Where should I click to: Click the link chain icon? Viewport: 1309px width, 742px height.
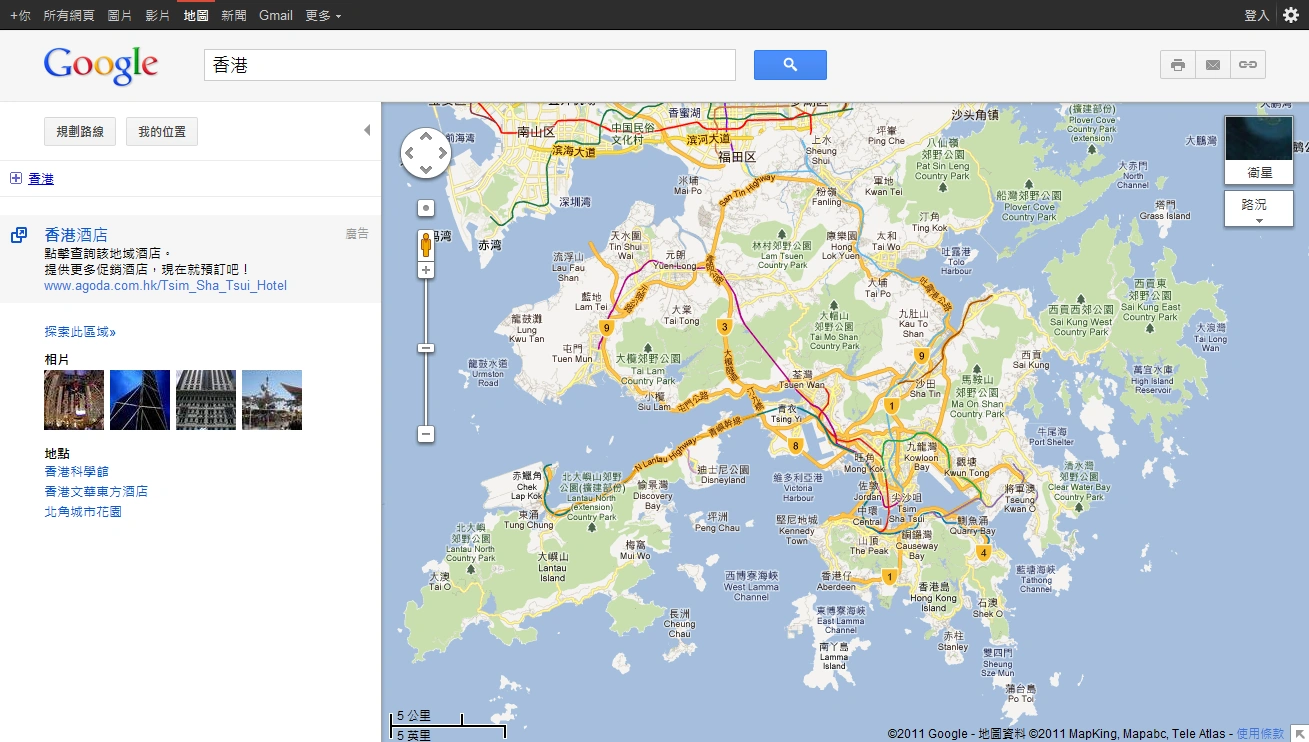point(1248,65)
